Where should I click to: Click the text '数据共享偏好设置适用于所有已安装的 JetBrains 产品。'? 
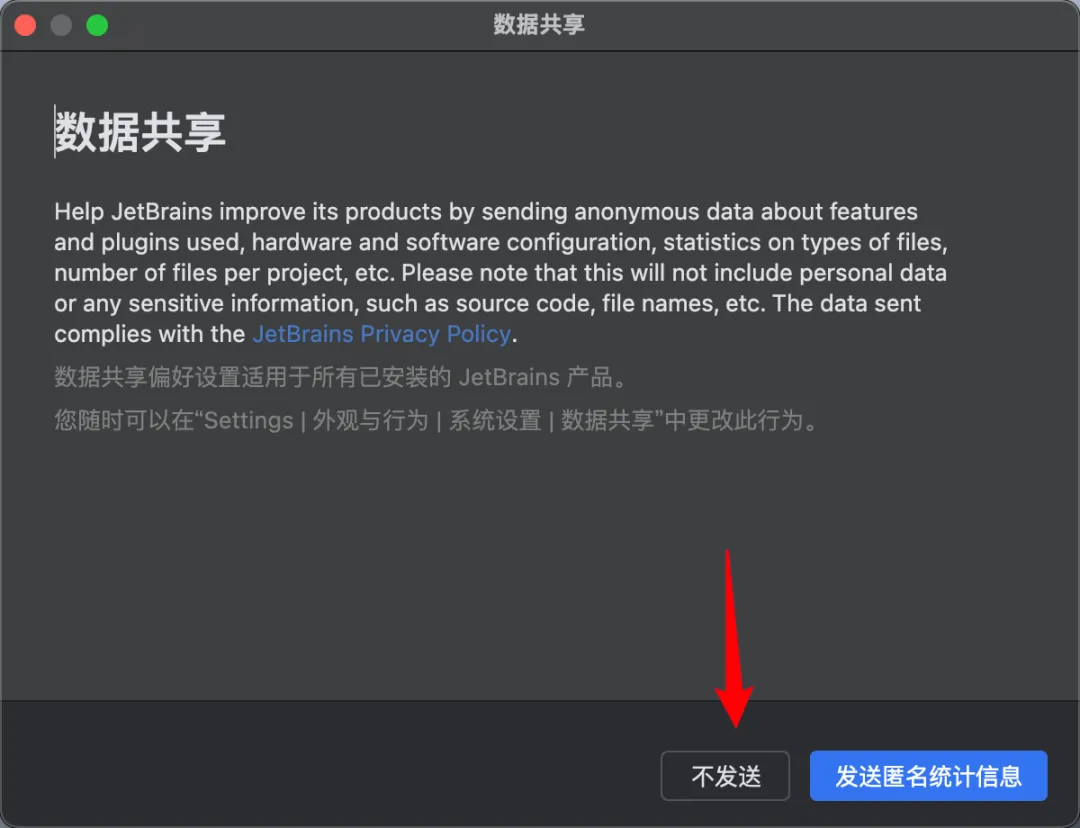click(342, 377)
